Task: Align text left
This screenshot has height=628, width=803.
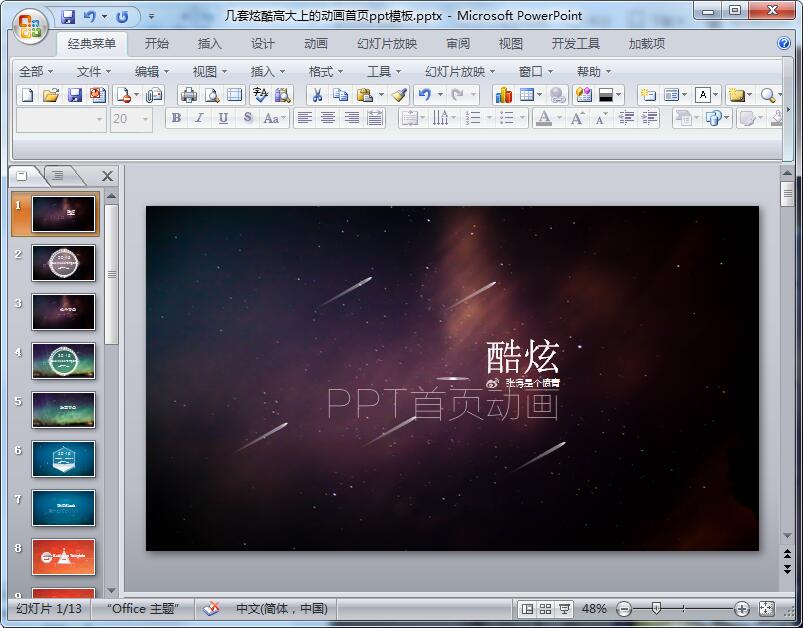Action: click(x=305, y=118)
